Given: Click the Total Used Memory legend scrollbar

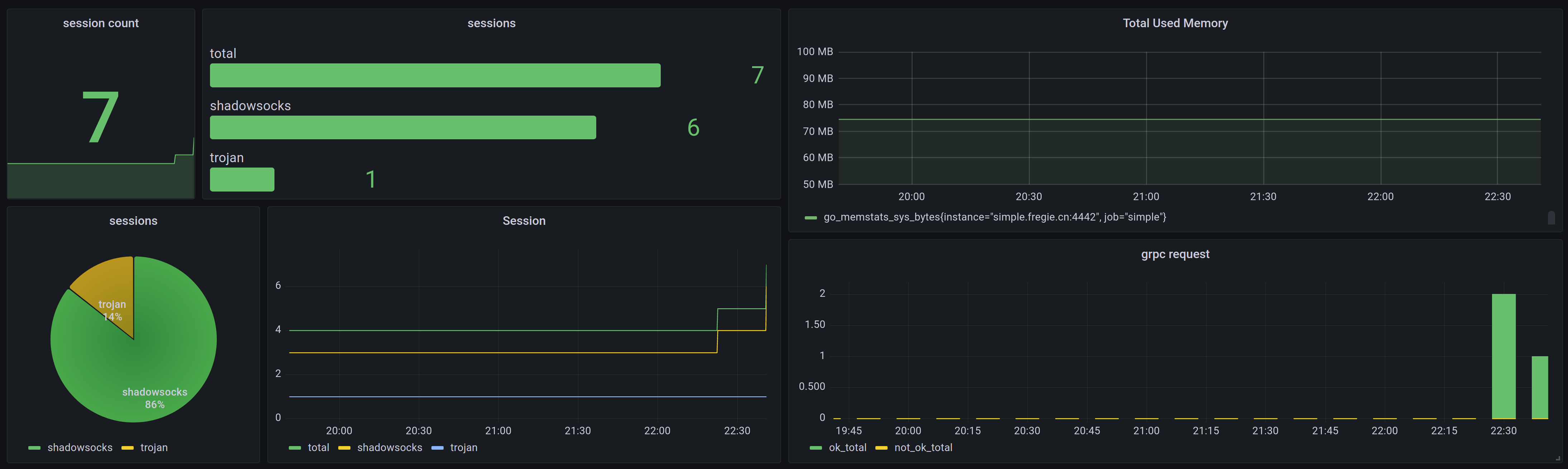Looking at the screenshot, I should point(1551,218).
